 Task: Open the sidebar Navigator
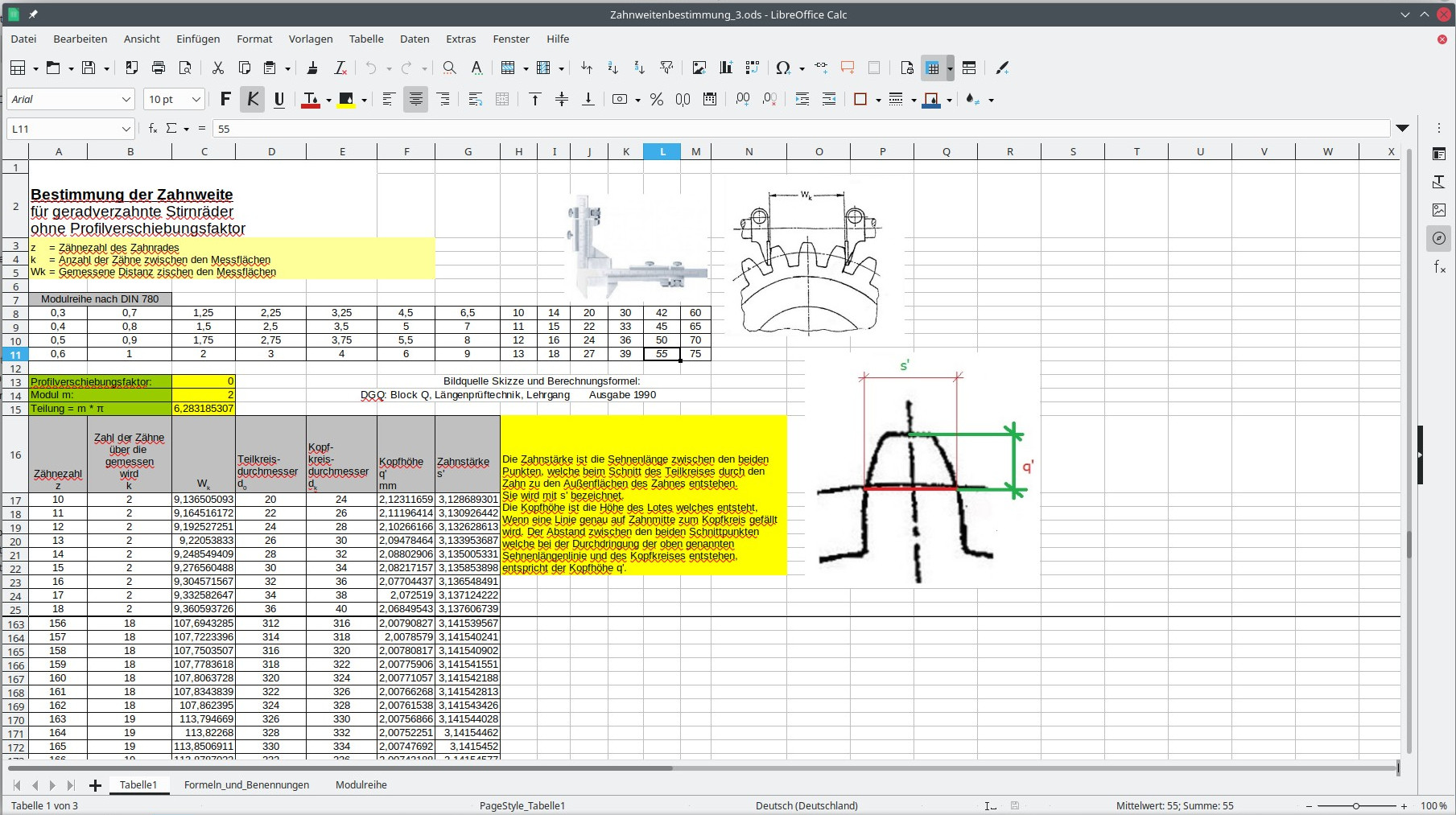coord(1439,238)
